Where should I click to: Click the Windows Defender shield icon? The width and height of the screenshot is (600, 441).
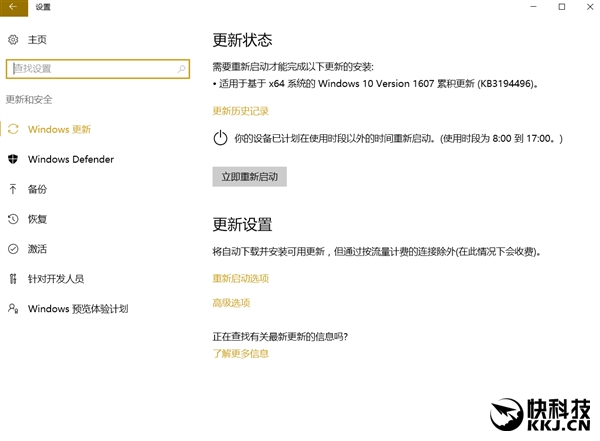tap(13, 159)
